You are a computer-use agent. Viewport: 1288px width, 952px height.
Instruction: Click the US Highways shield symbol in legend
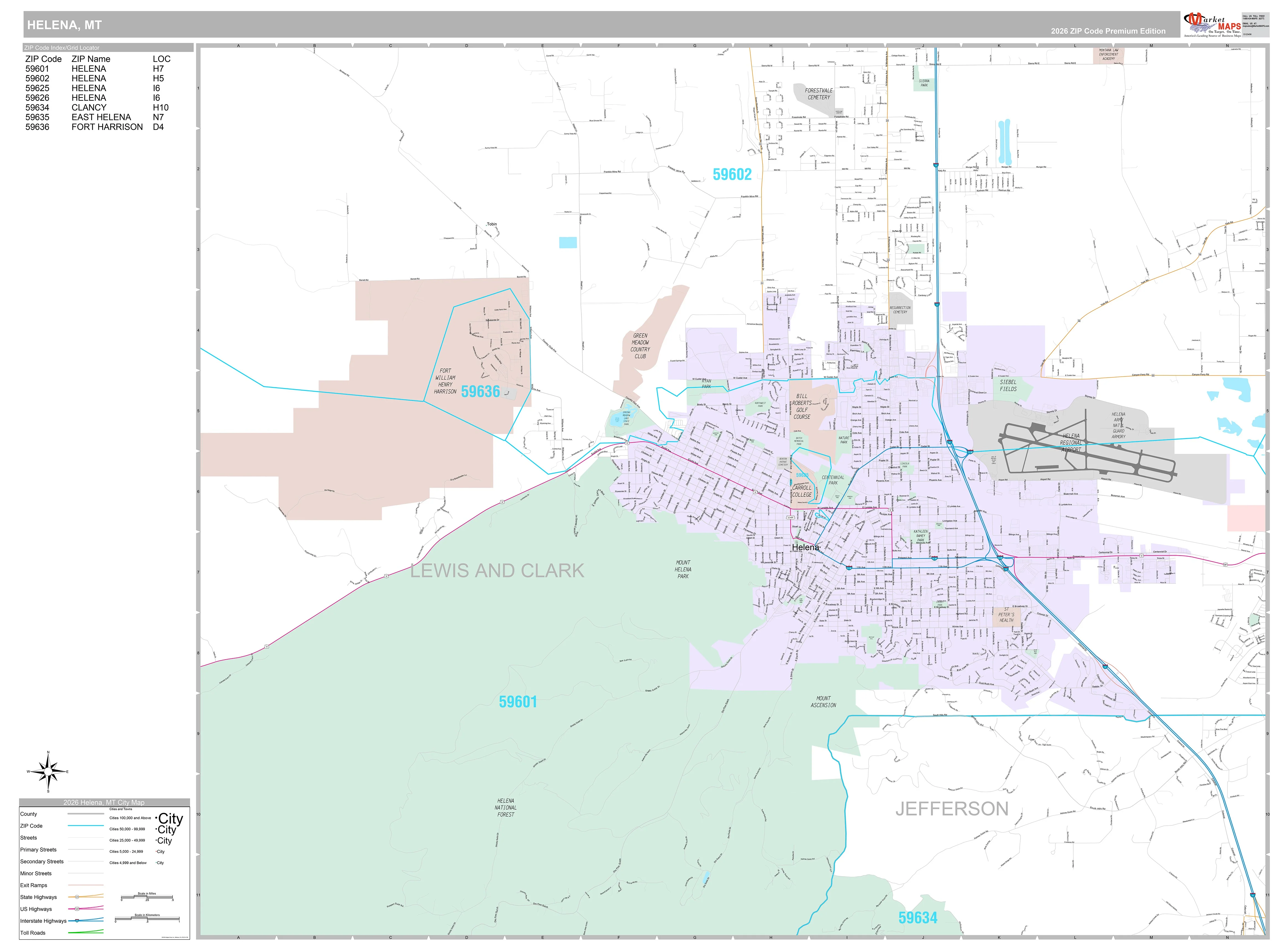77,909
